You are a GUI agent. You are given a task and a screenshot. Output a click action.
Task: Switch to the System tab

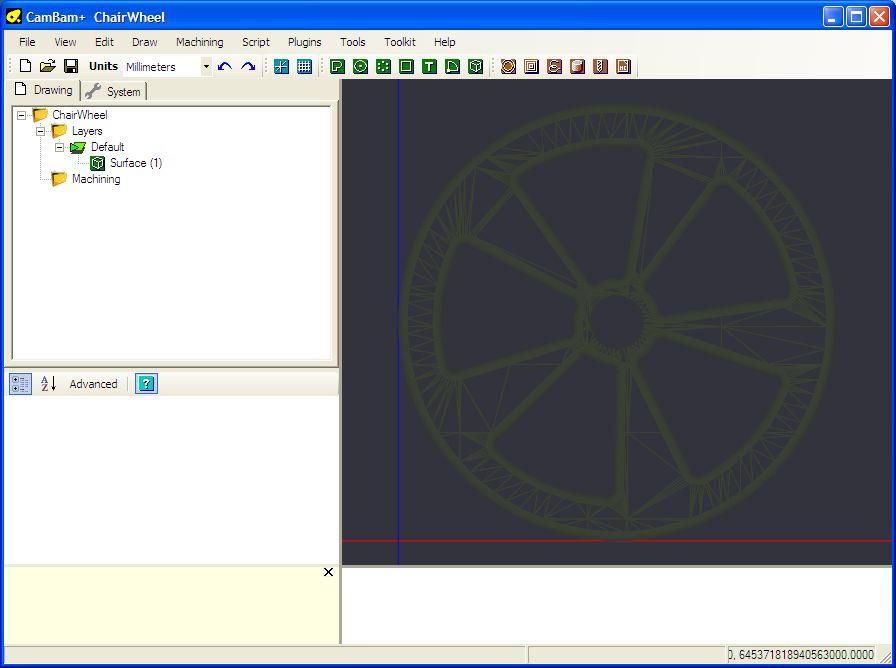point(113,91)
